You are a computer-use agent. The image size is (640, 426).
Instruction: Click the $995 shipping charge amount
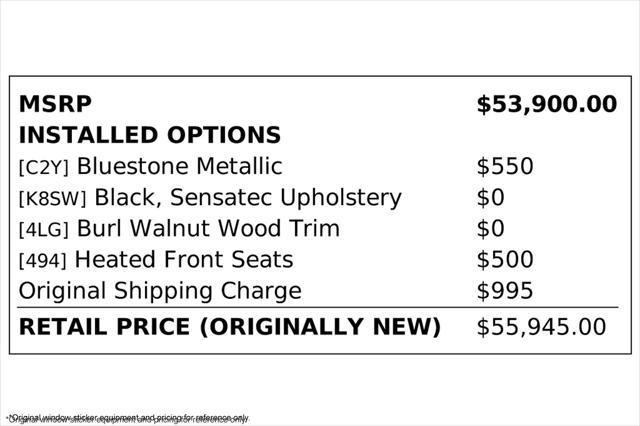pos(505,291)
